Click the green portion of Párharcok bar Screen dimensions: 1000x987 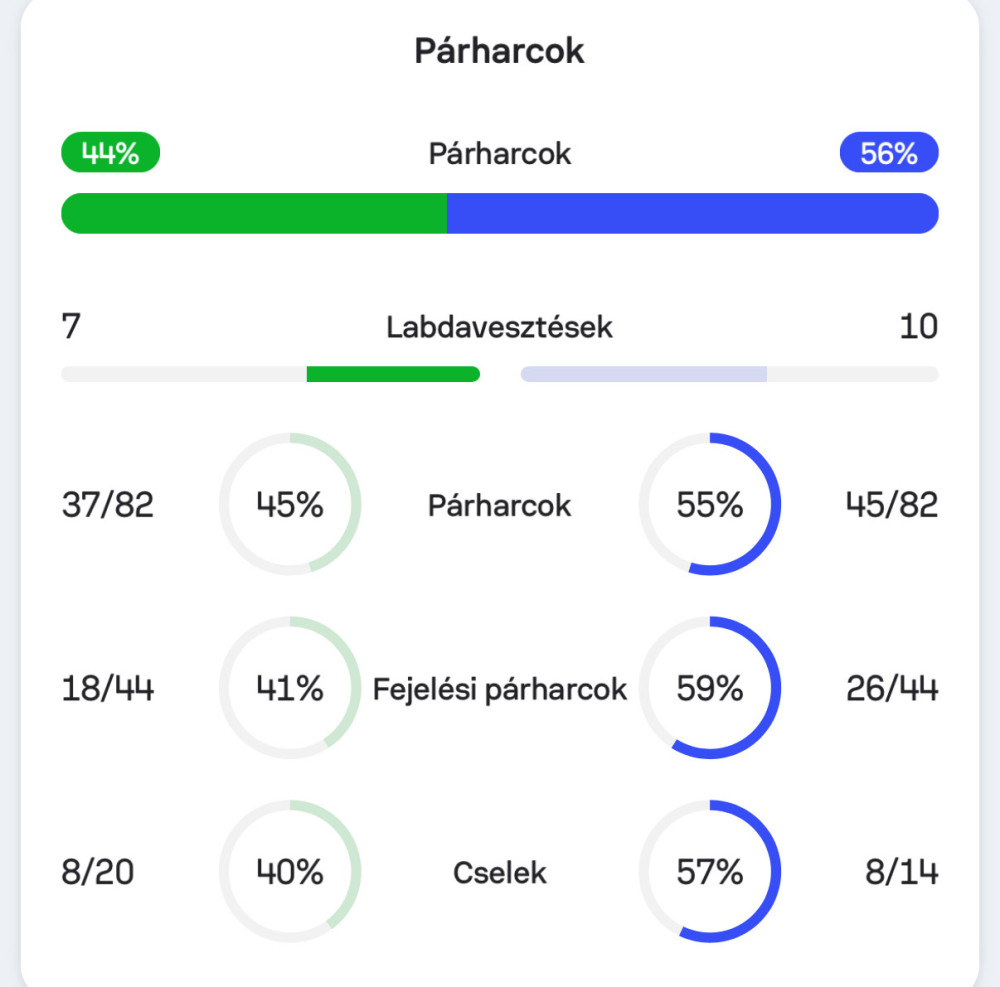(x=254, y=214)
